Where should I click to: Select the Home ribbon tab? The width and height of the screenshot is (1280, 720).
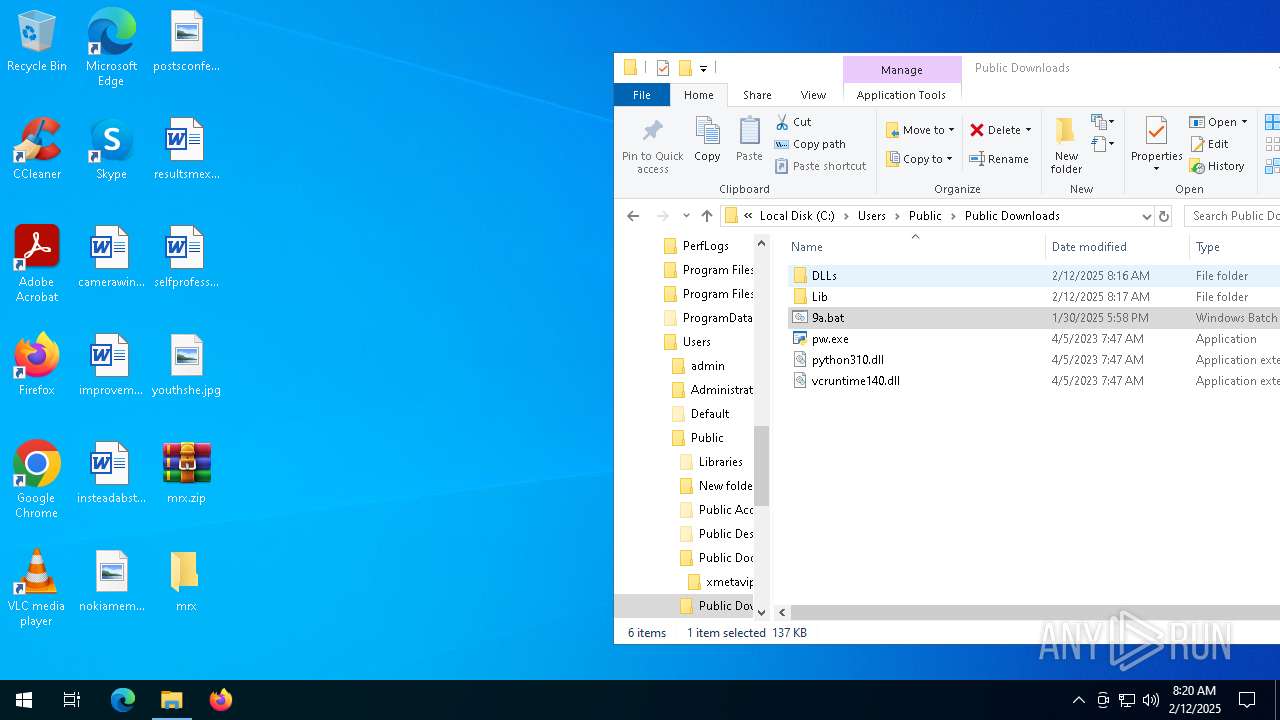pyautogui.click(x=698, y=95)
